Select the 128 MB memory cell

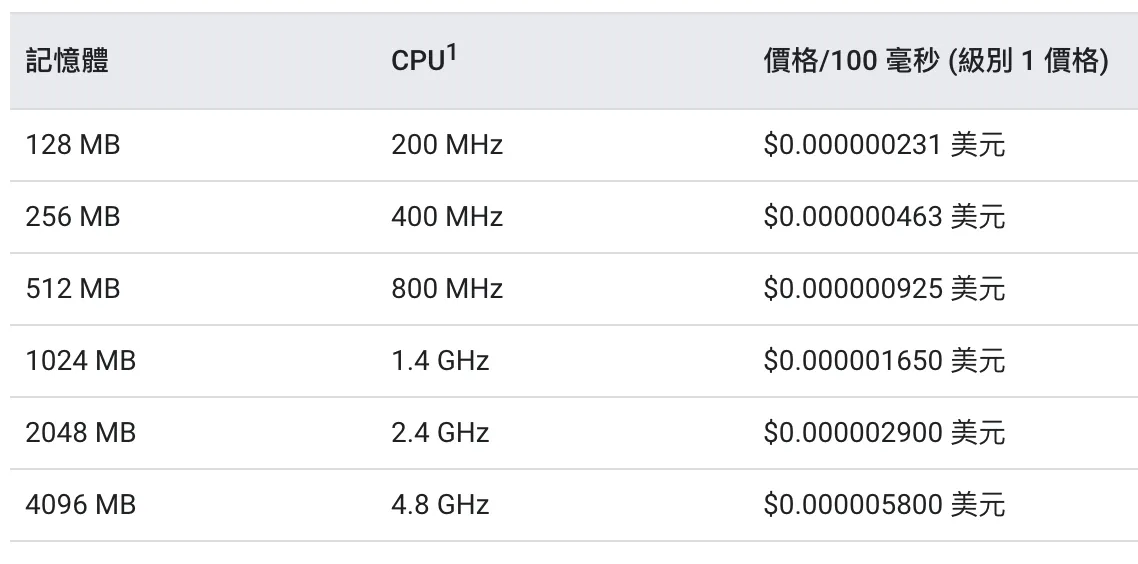73,146
